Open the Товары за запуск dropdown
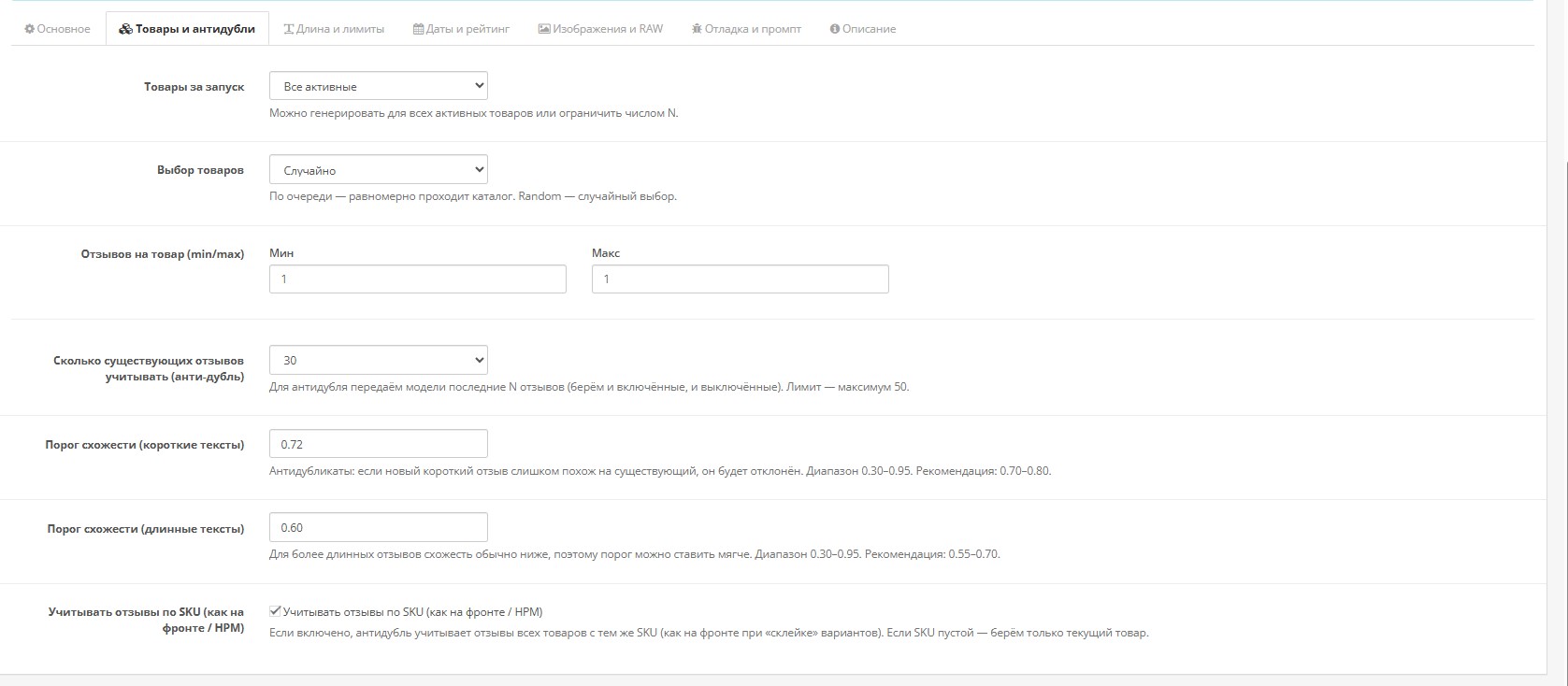Screen dimensions: 1568x686 [x=379, y=86]
